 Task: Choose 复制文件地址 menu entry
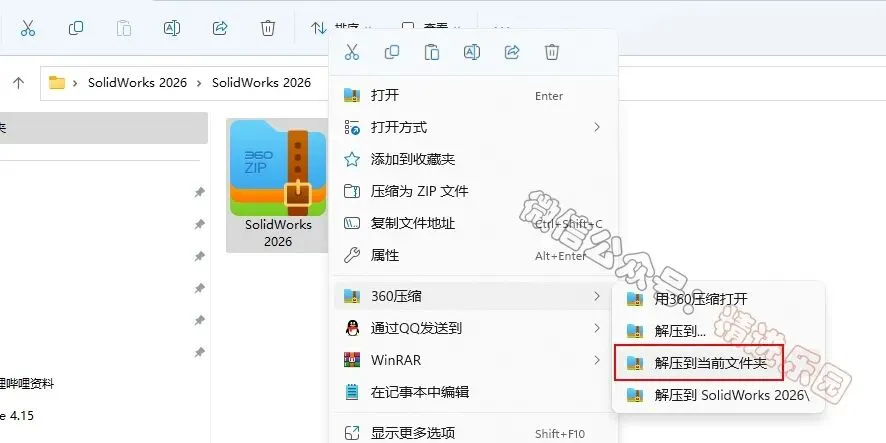coord(474,223)
